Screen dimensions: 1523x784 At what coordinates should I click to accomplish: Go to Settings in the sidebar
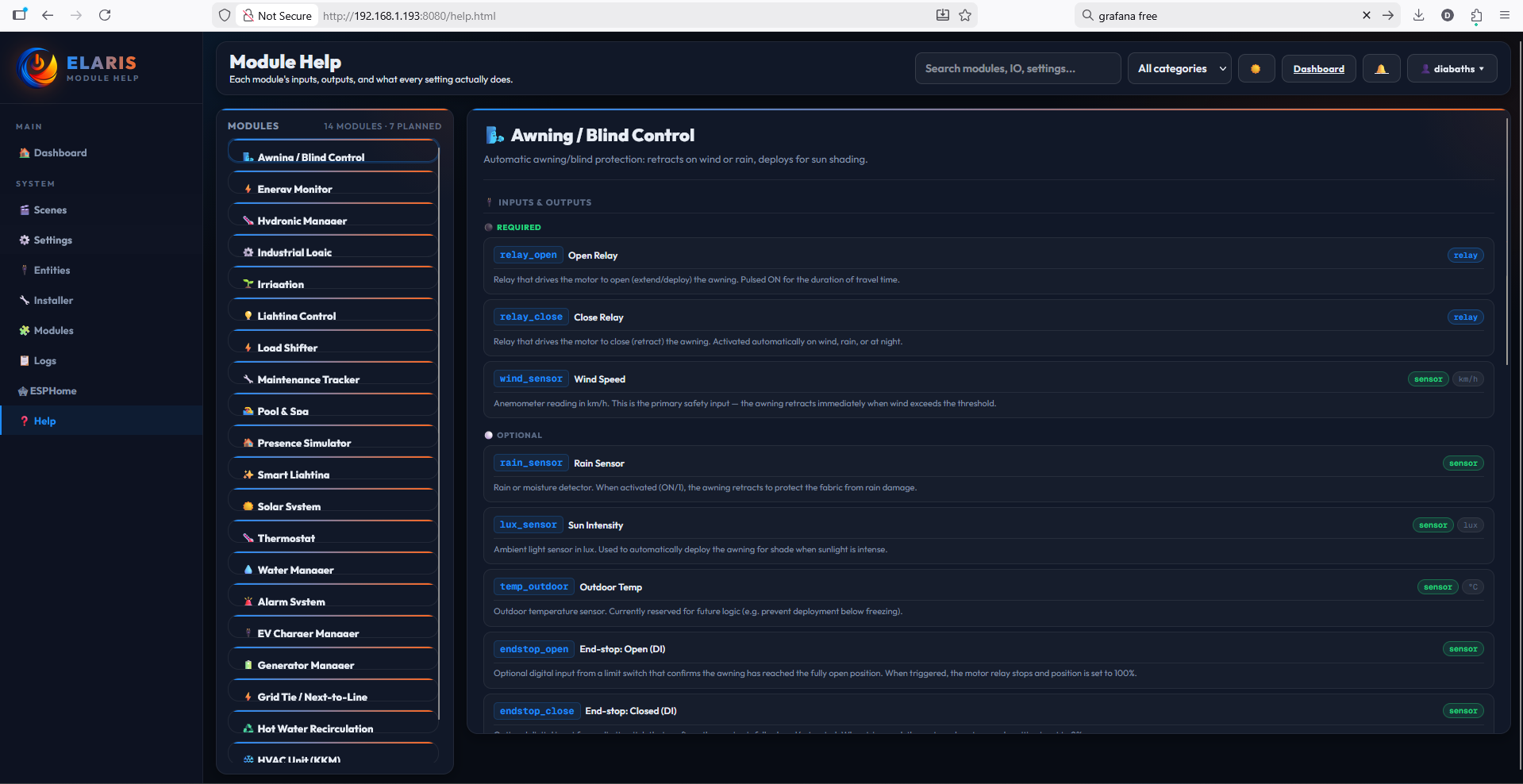click(52, 240)
